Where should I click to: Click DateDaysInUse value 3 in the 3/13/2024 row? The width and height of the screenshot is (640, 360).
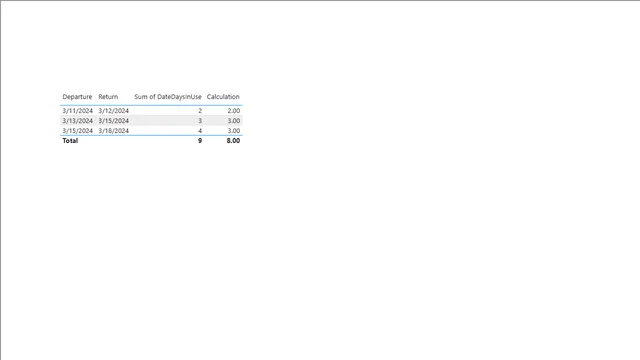pyautogui.click(x=200, y=121)
